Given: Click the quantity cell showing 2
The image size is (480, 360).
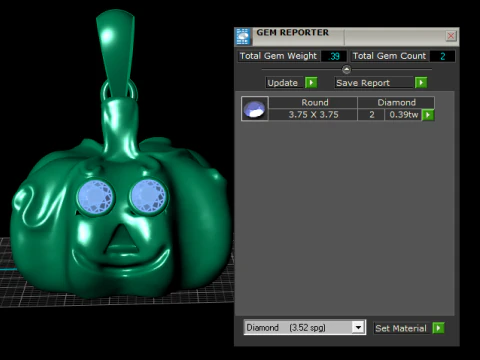Looking at the screenshot, I should click(x=371, y=114).
